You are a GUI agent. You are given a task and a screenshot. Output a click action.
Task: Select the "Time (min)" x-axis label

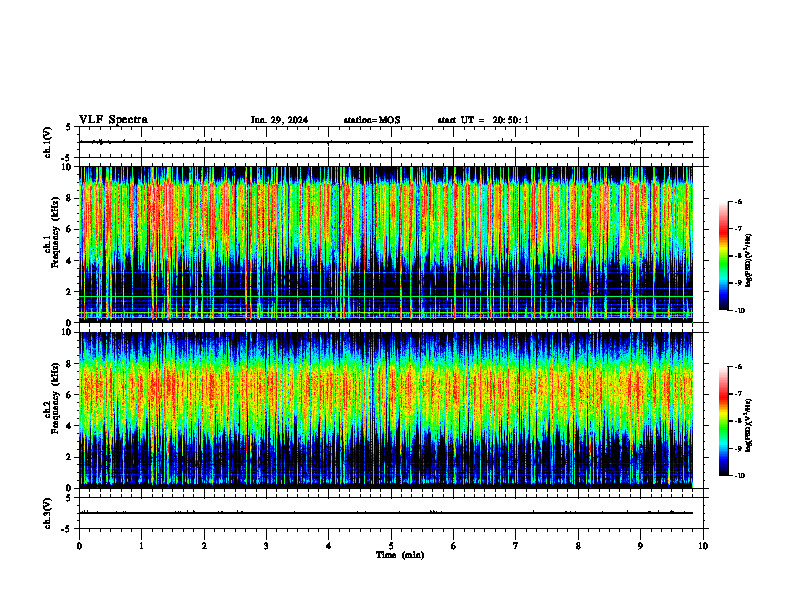click(x=400, y=555)
